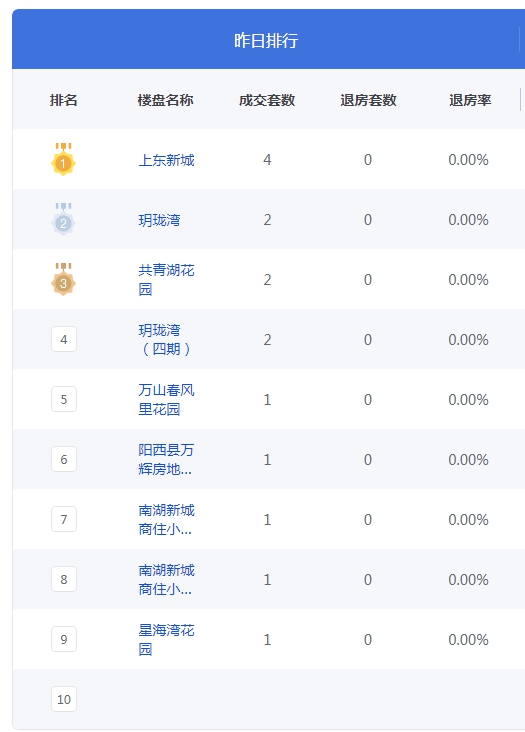Click the gold rank 1 medal icon
The height and width of the screenshot is (732, 525).
click(63, 160)
